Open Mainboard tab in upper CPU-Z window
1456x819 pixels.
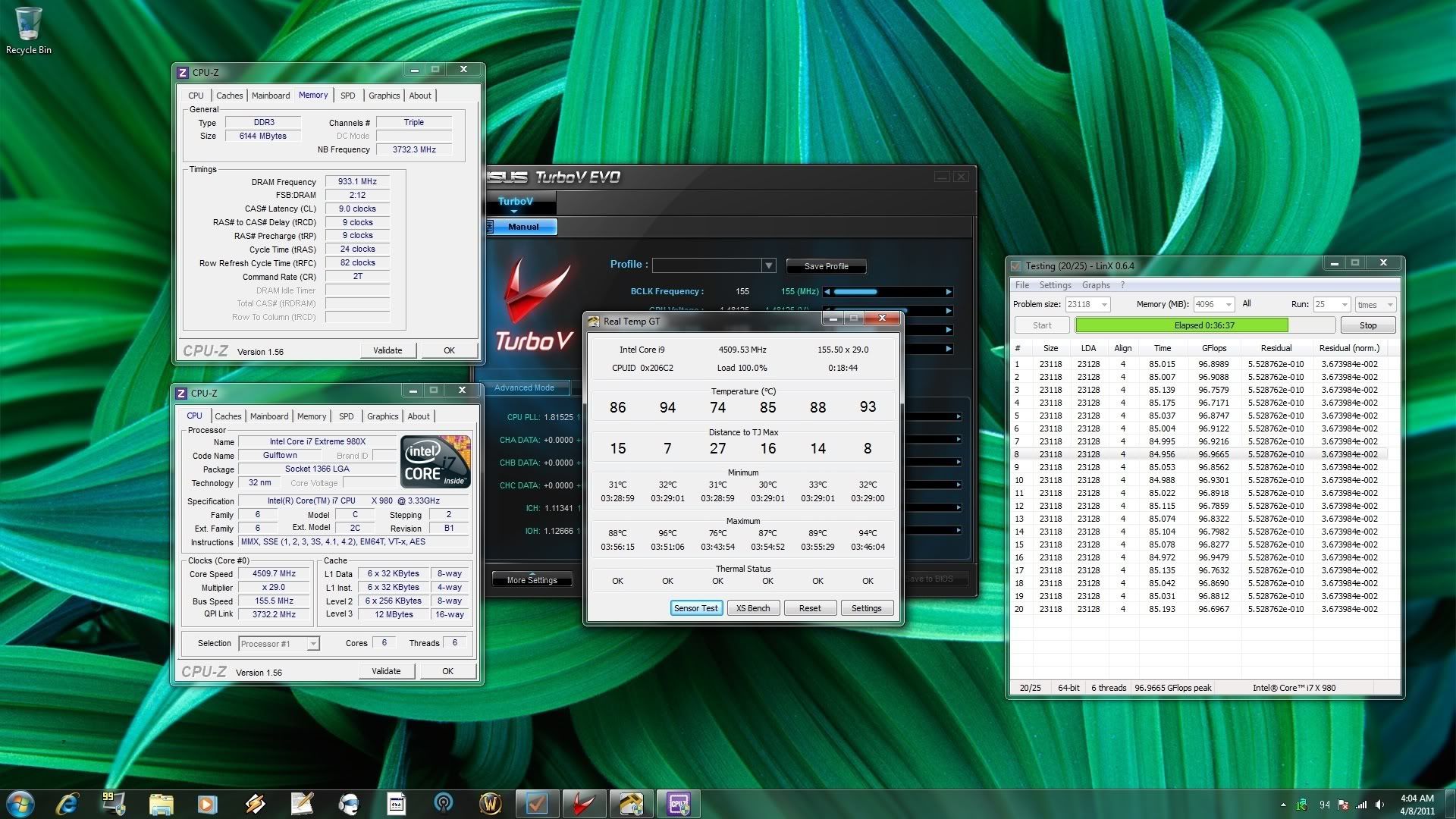click(271, 96)
